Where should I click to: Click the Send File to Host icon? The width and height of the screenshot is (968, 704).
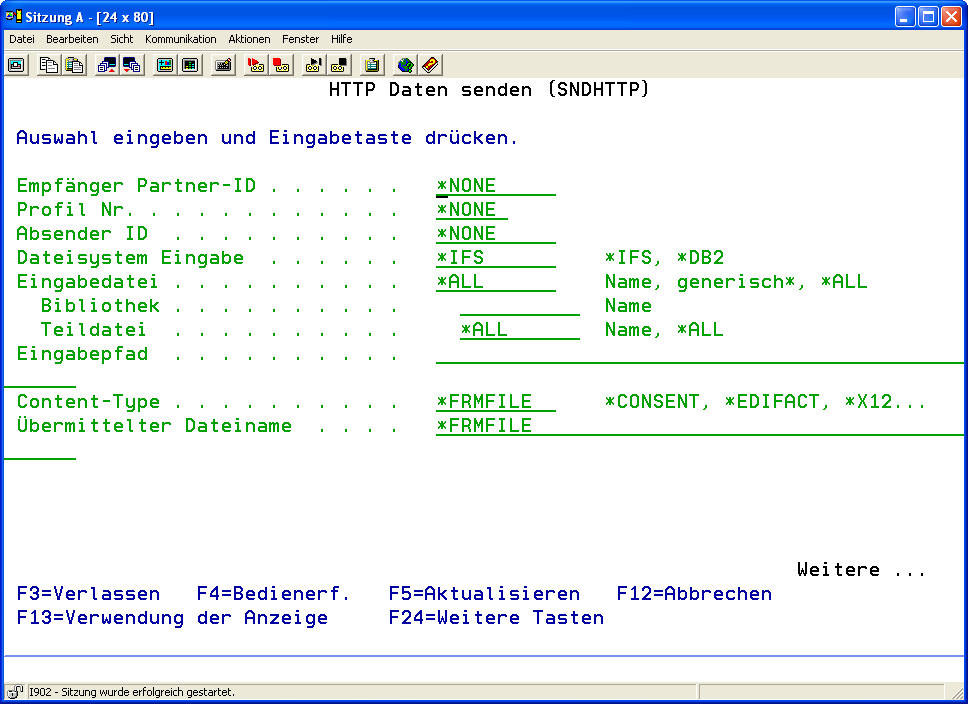point(107,65)
